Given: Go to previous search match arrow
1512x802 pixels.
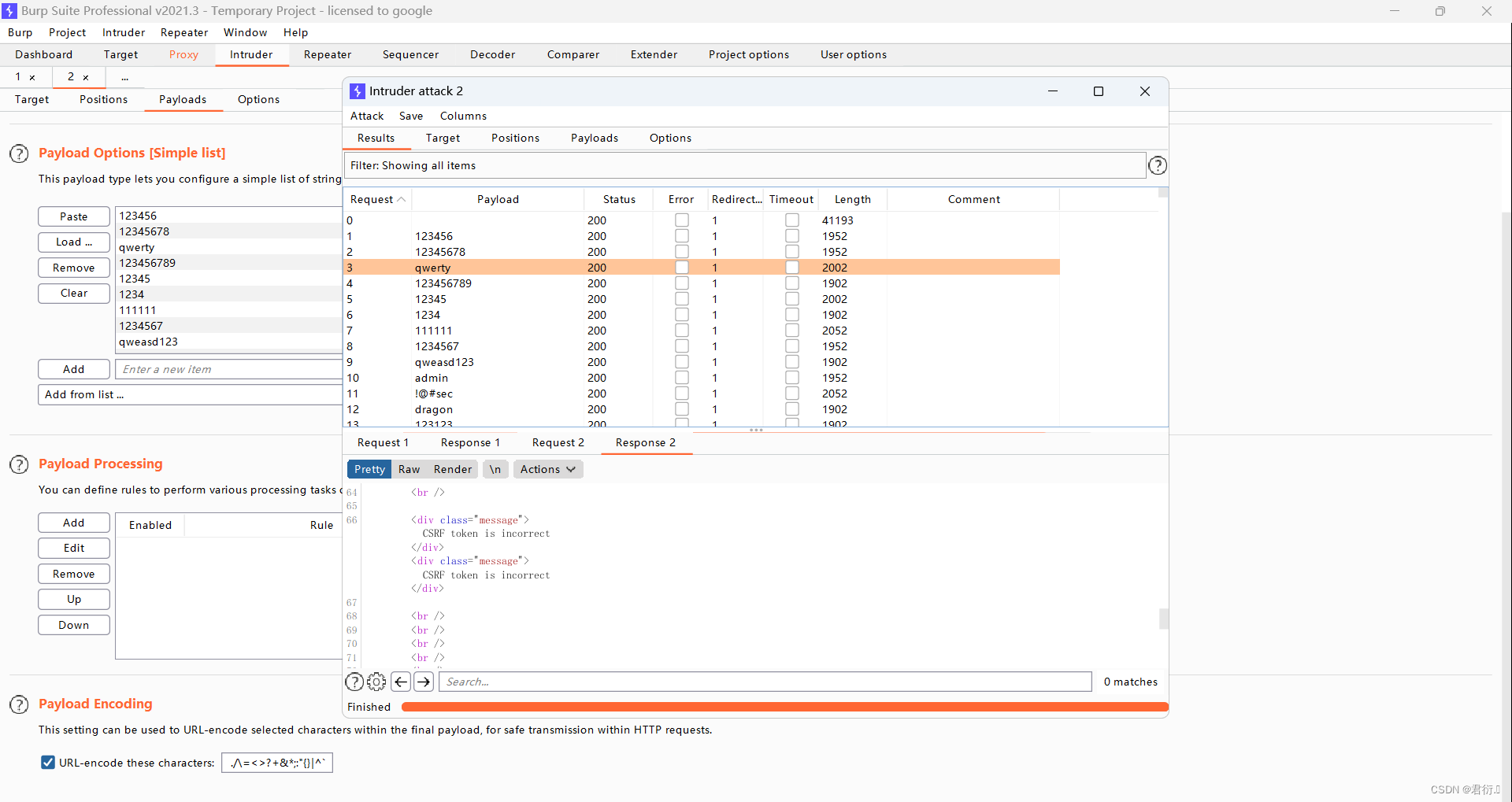Looking at the screenshot, I should pyautogui.click(x=401, y=682).
